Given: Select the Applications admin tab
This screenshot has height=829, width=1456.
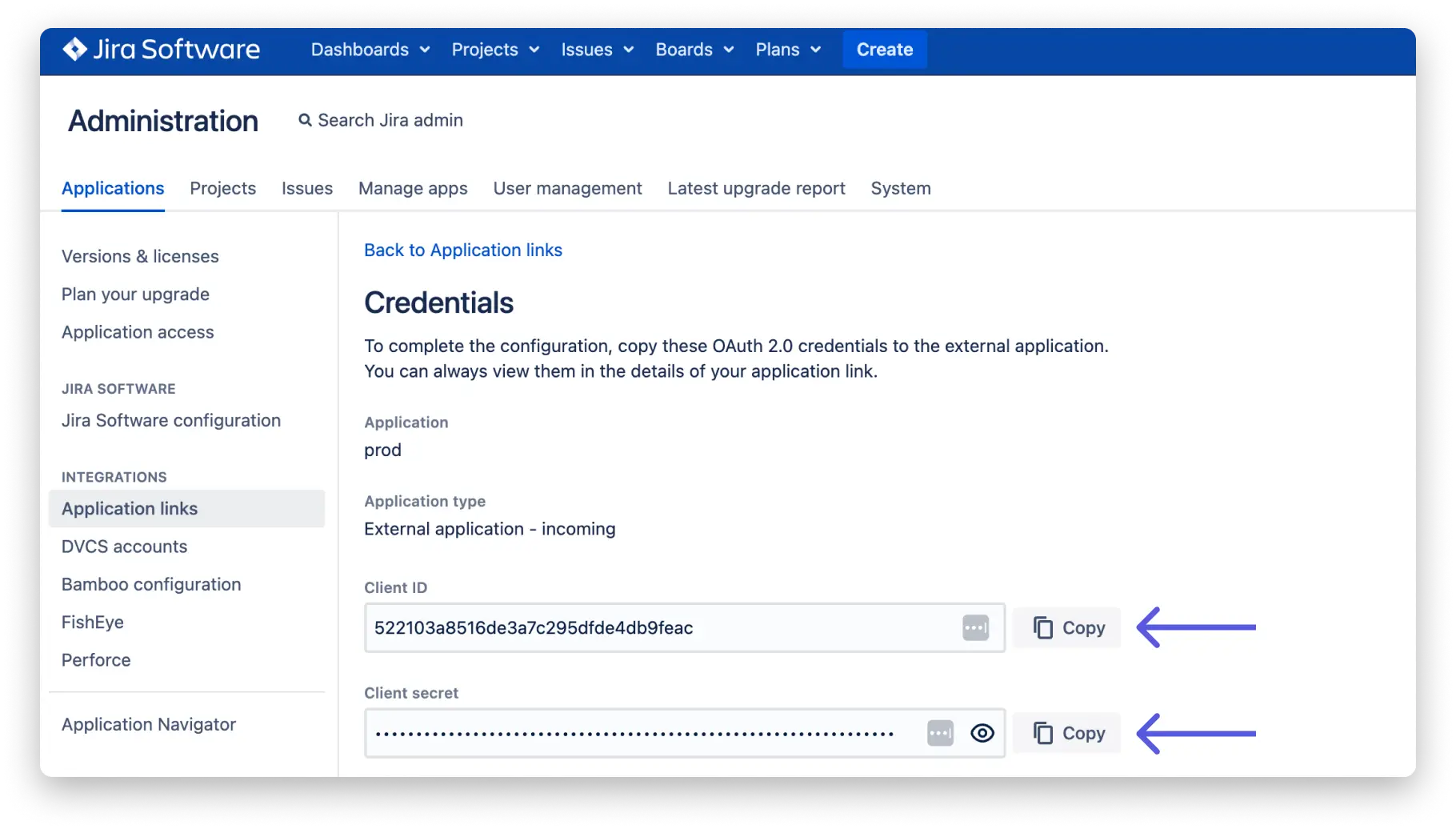Looking at the screenshot, I should pyautogui.click(x=113, y=189).
